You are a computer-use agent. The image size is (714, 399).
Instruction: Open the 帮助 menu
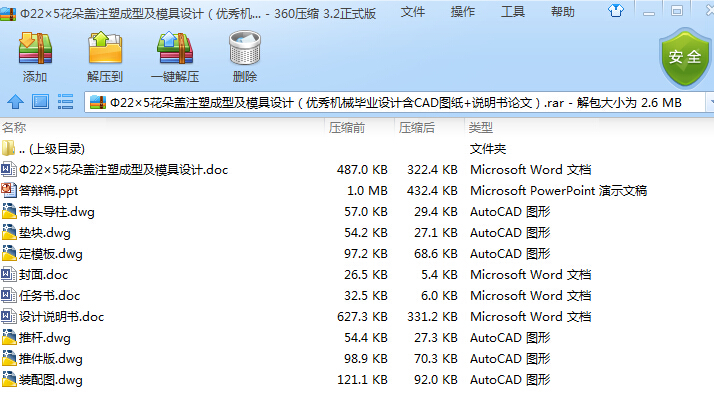(x=563, y=11)
